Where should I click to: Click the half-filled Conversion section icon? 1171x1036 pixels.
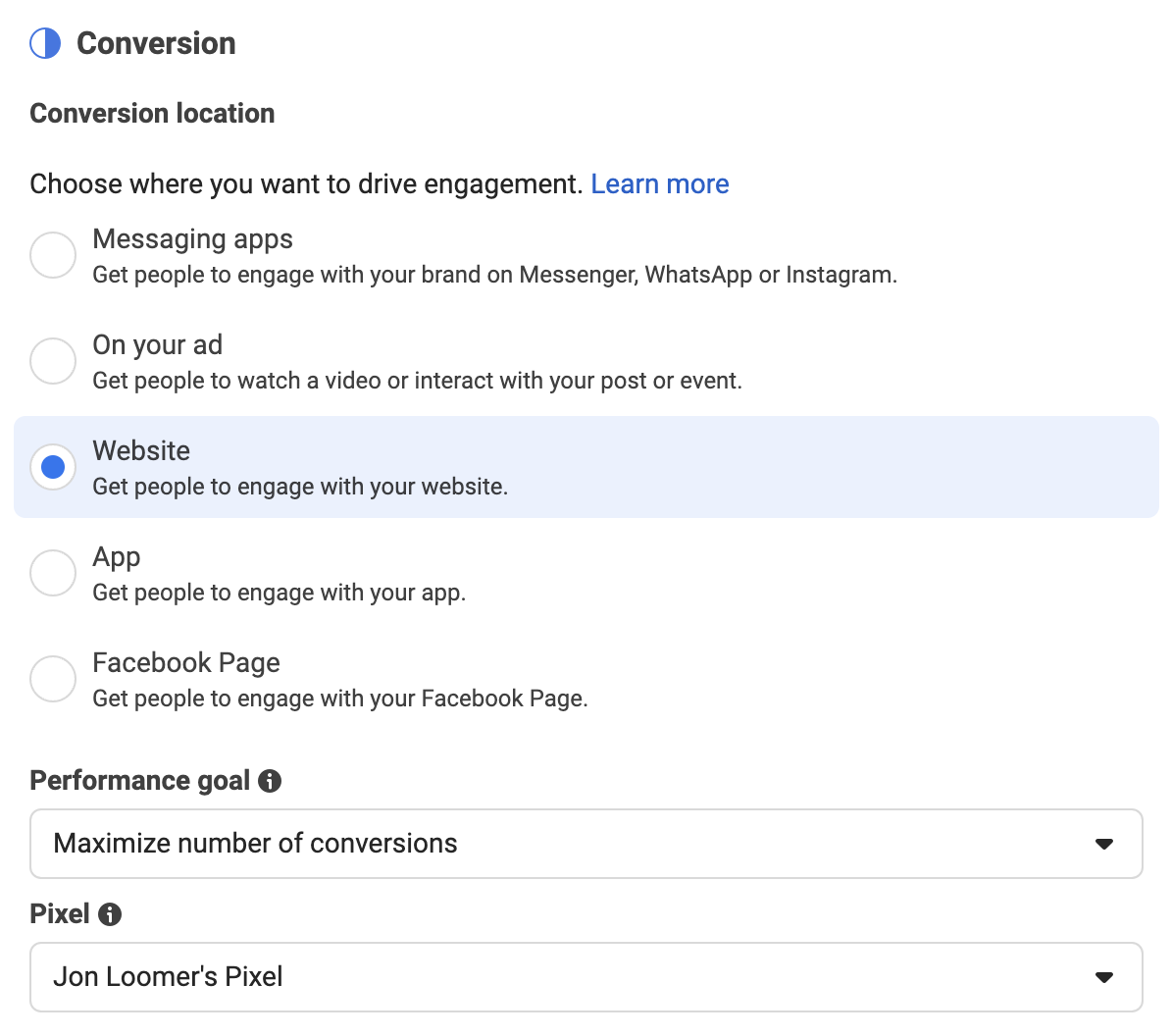pyautogui.click(x=45, y=43)
